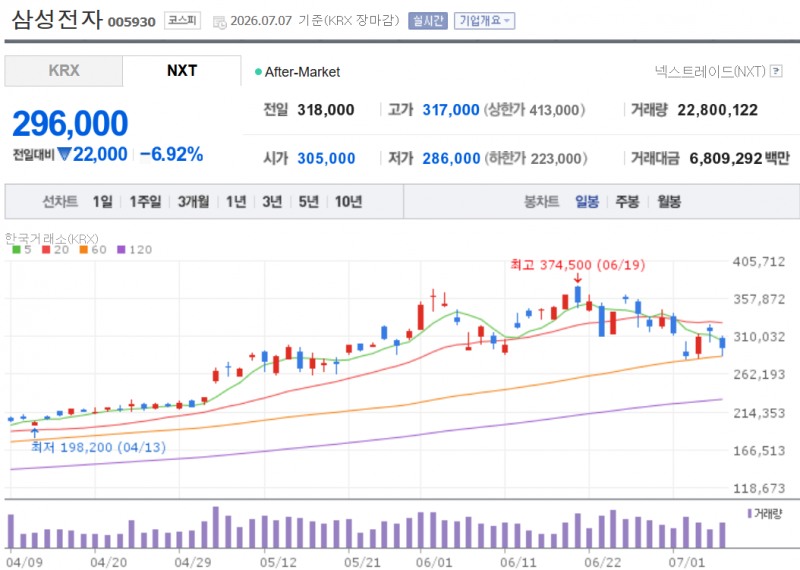The image size is (800, 570).
Task: Click the purple 120-day average legend swatch
Action: [121, 250]
